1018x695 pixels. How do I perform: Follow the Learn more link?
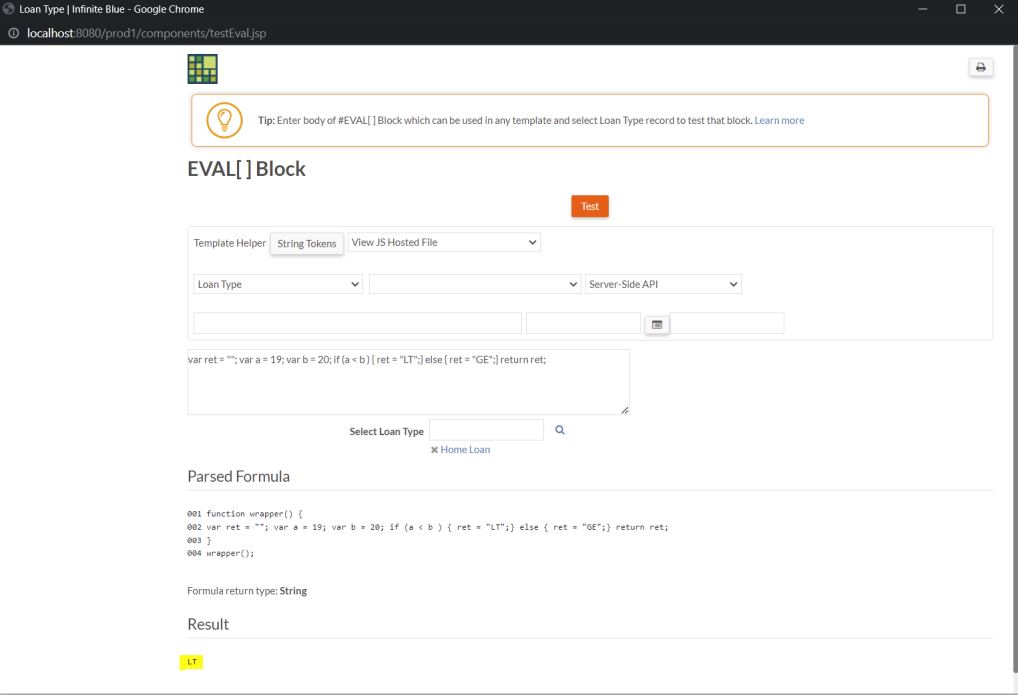[x=779, y=121]
